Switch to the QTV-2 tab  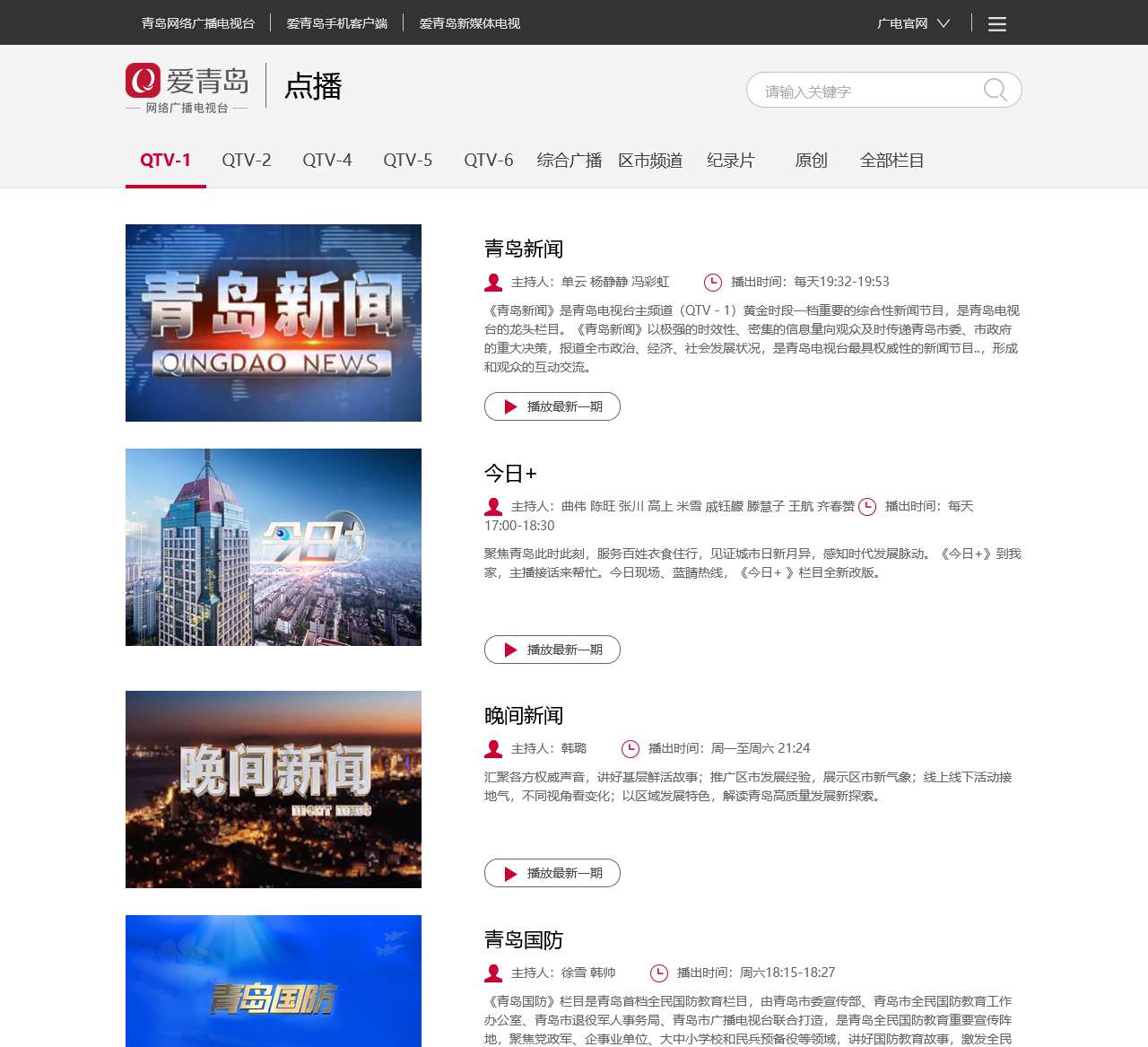[247, 161]
